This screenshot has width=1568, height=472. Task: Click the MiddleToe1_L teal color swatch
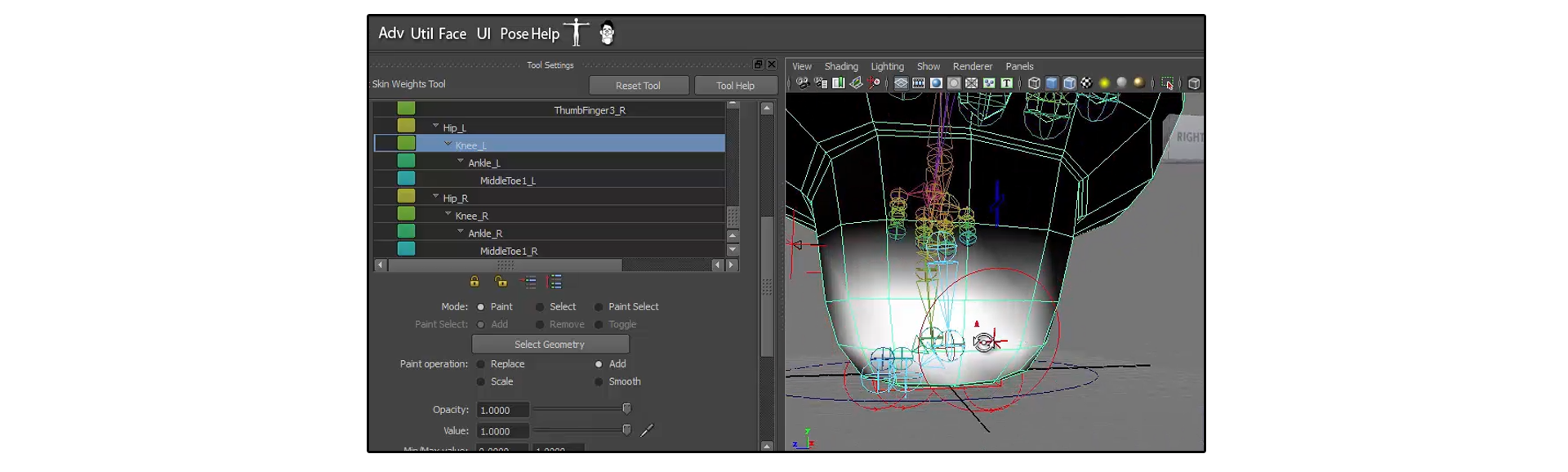pyautogui.click(x=406, y=179)
